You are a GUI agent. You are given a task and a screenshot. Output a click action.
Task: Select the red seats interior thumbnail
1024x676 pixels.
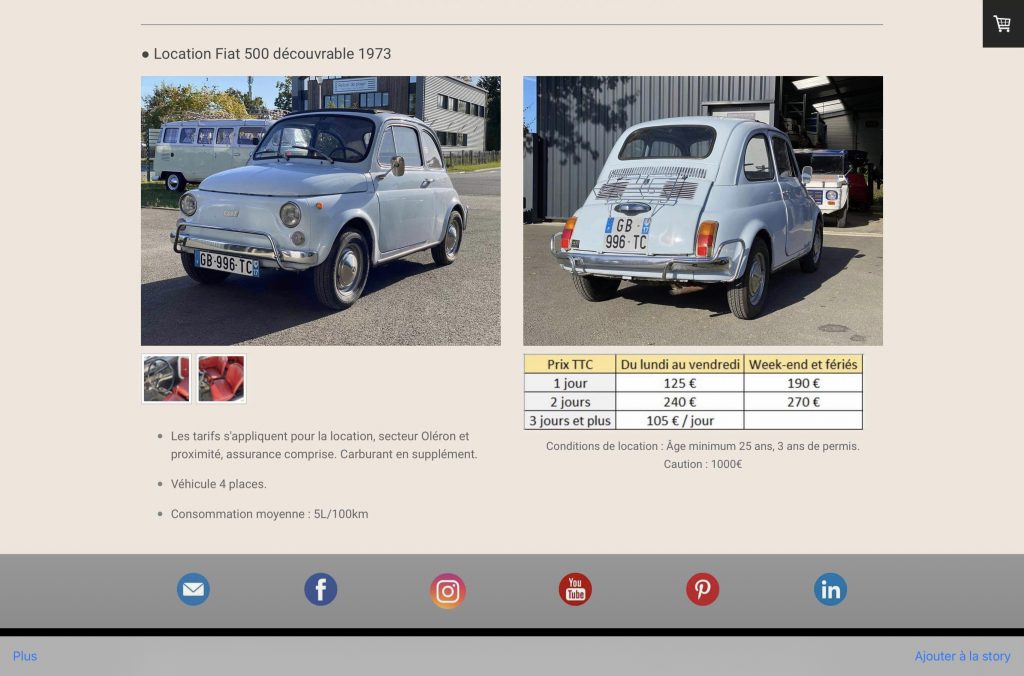tap(221, 379)
